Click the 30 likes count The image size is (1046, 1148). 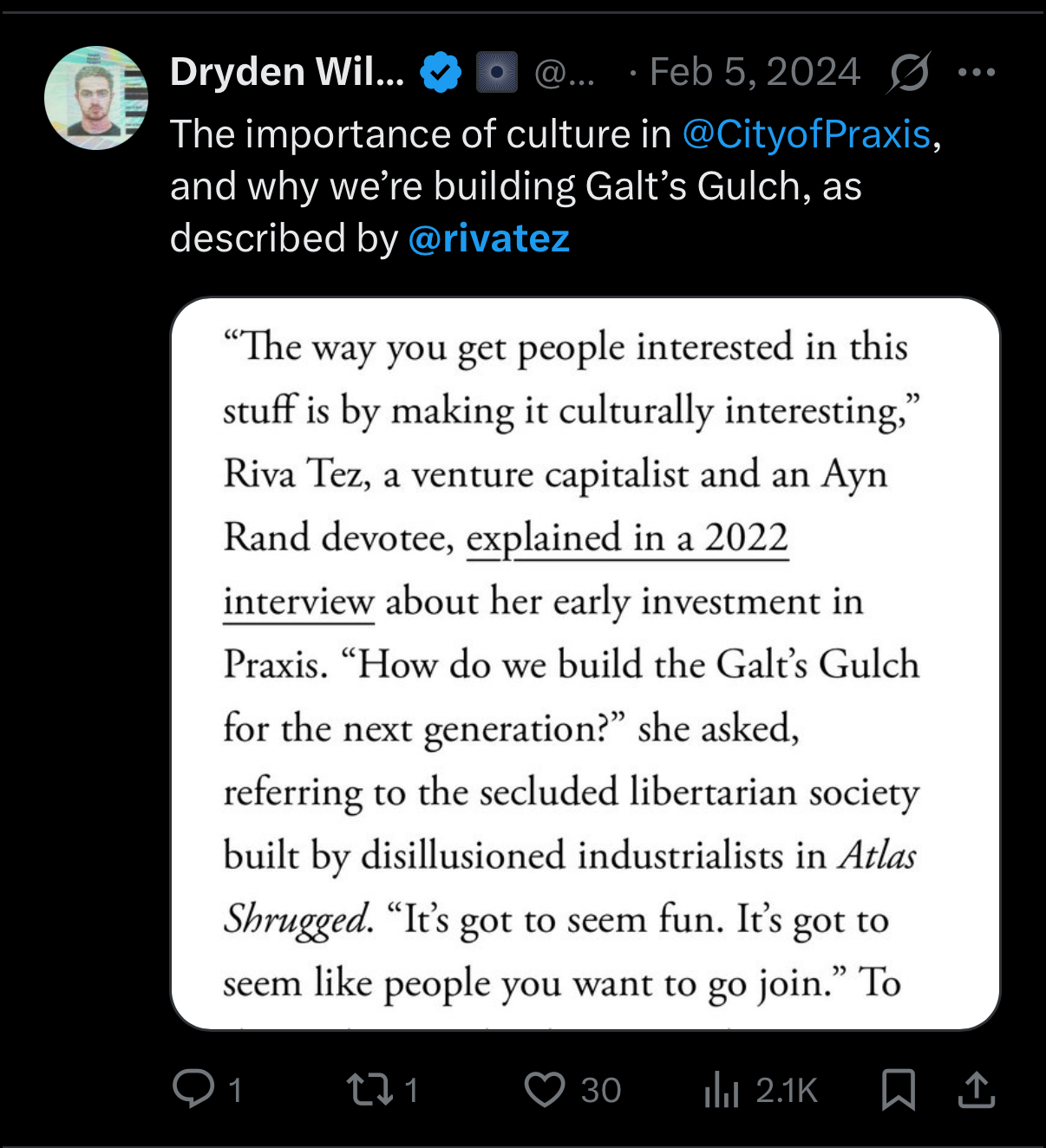[601, 1090]
